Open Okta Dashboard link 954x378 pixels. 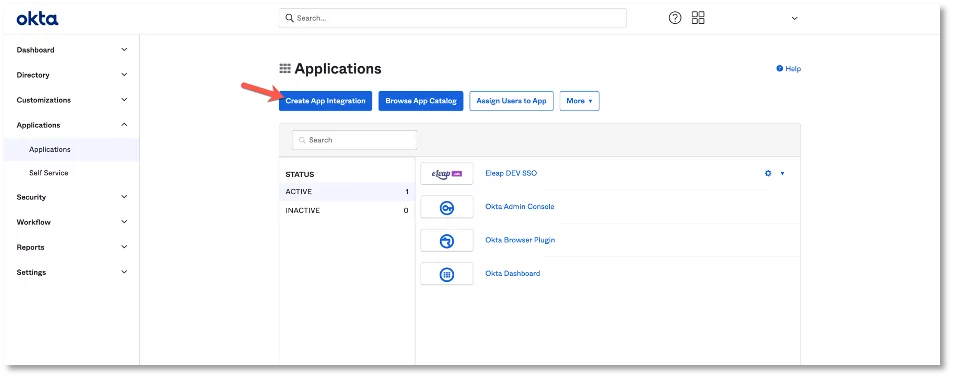tap(513, 273)
